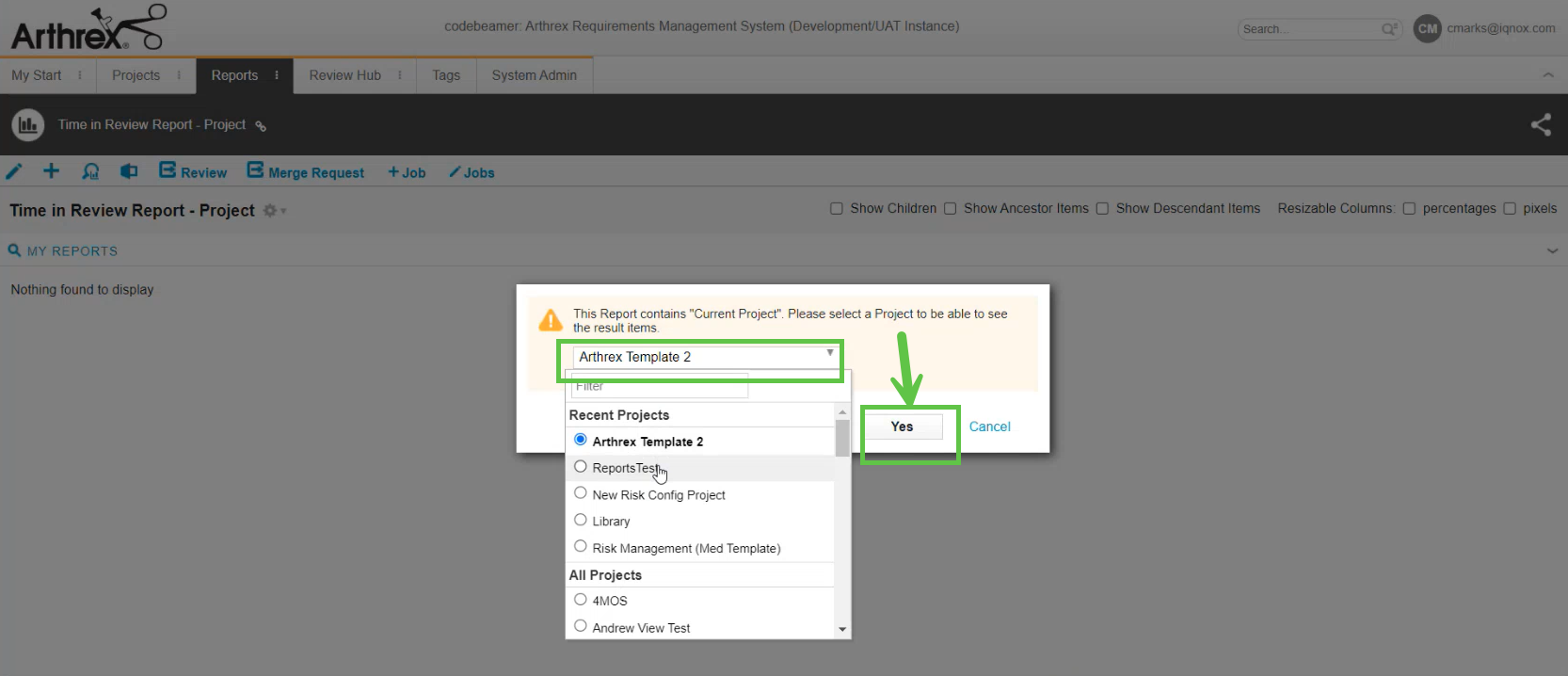Click the Cancel link in dialog
Viewport: 1568px width, 676px height.
click(x=989, y=427)
